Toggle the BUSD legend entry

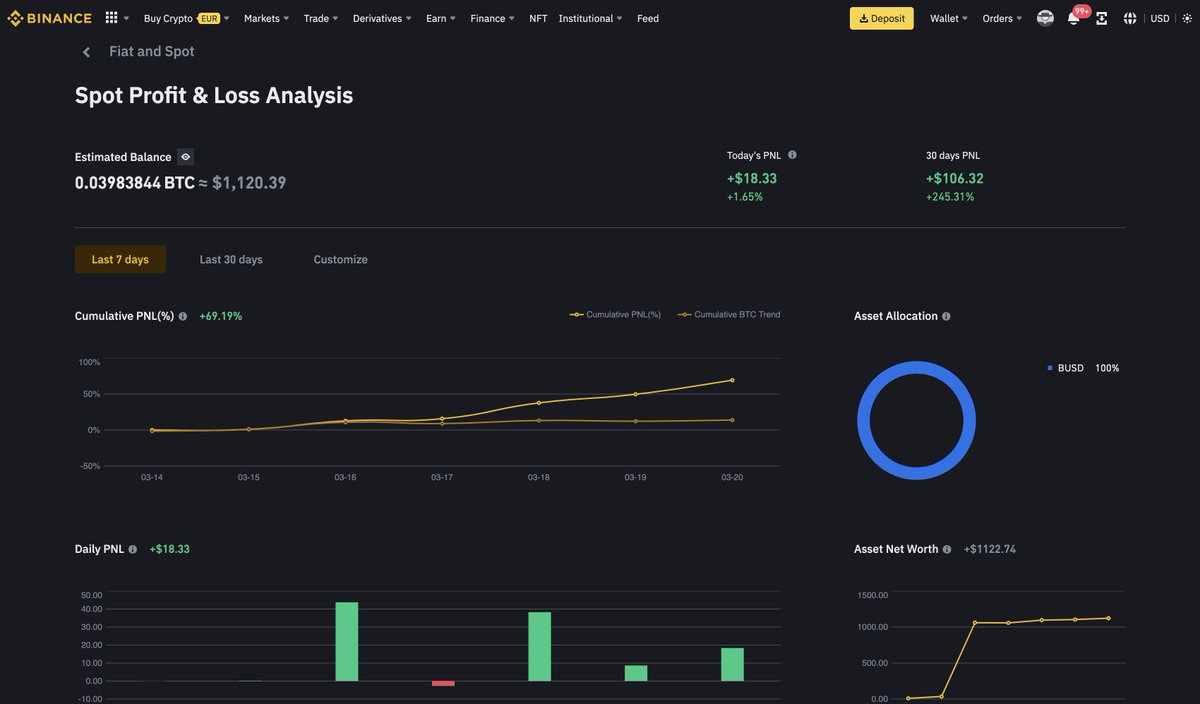click(1083, 368)
